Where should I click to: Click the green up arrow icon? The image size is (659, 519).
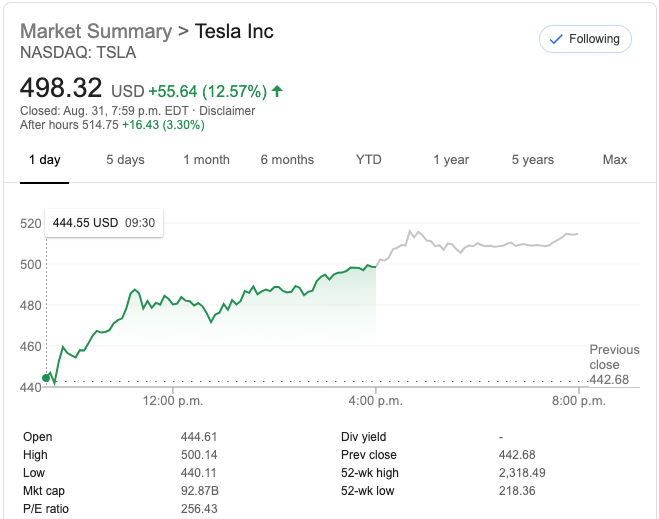277,92
